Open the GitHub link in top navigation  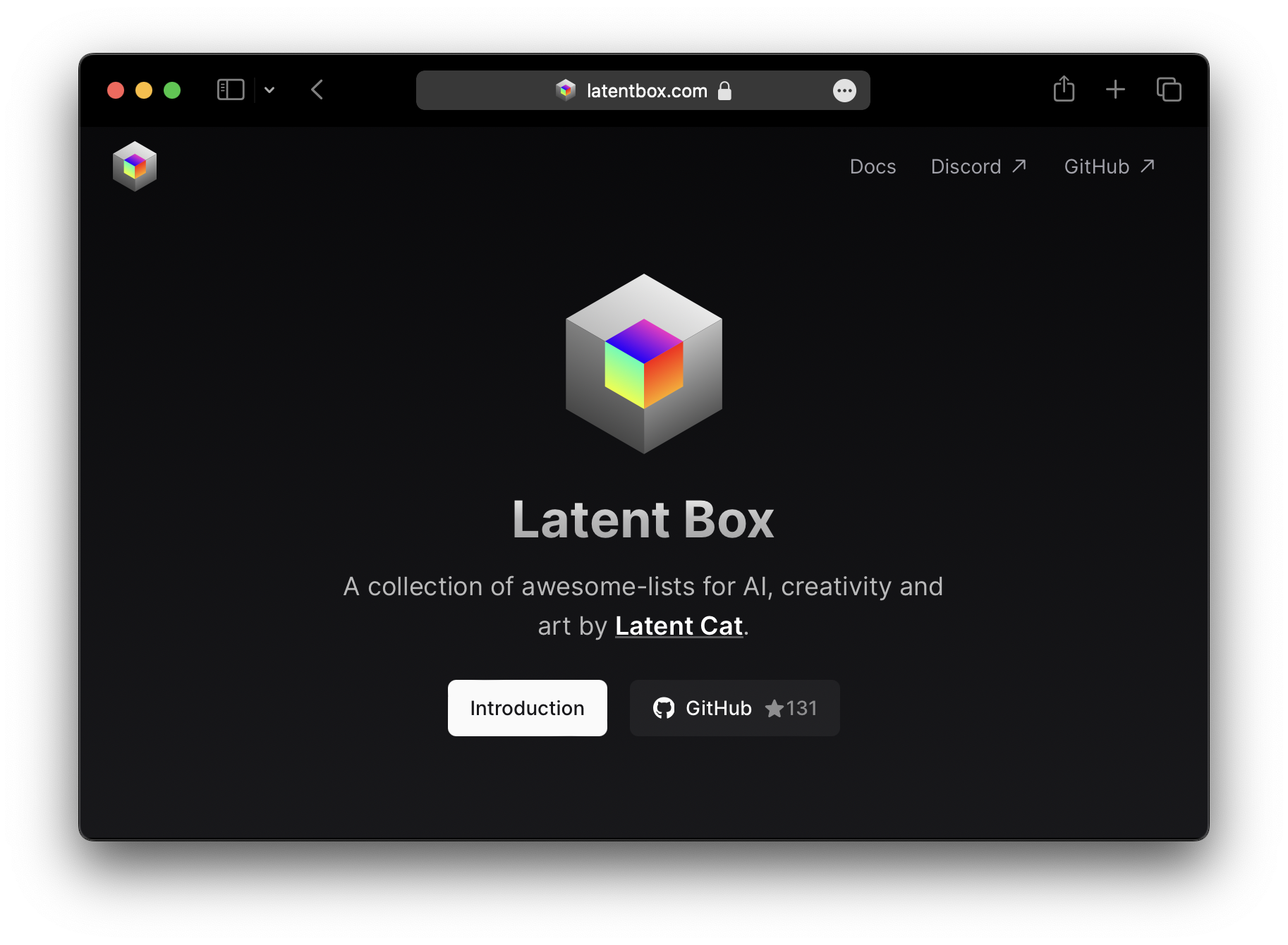[1110, 166]
